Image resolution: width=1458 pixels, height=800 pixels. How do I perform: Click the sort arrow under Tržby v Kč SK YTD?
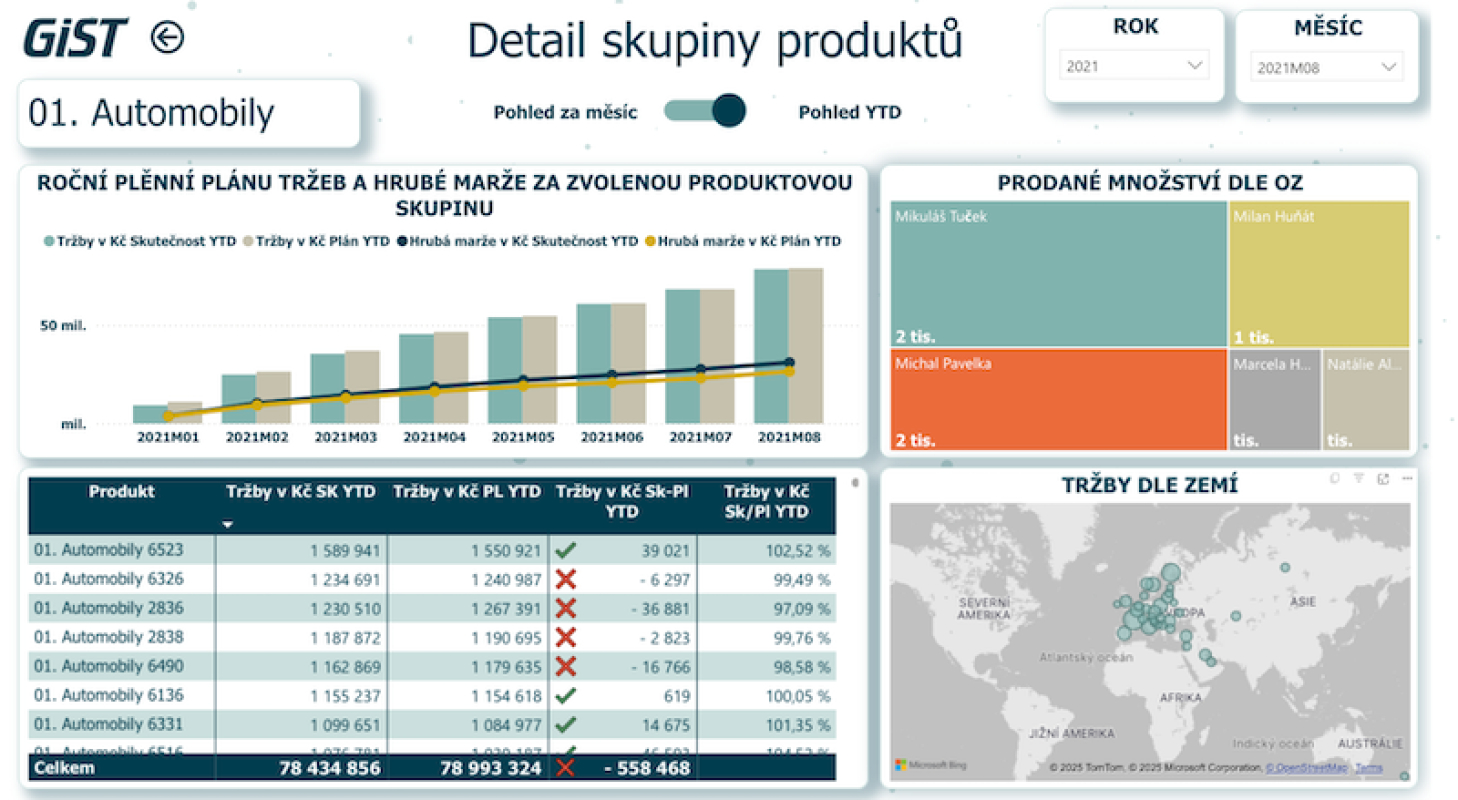[x=227, y=524]
